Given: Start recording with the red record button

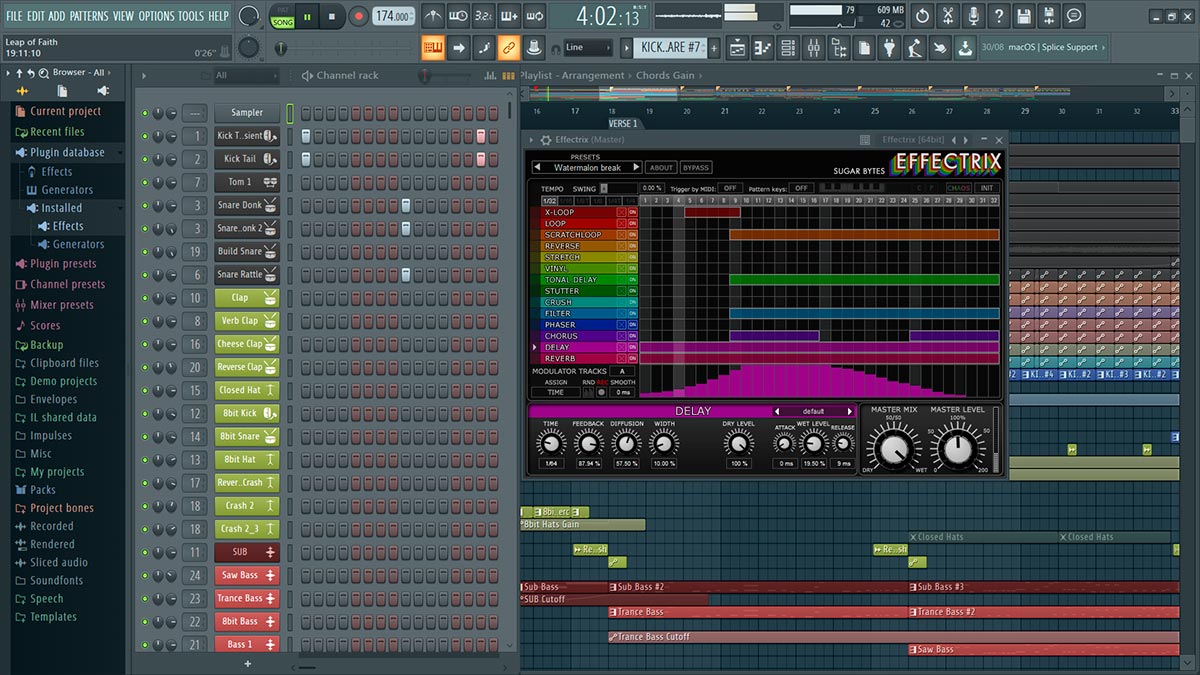Looking at the screenshot, I should pos(359,16).
